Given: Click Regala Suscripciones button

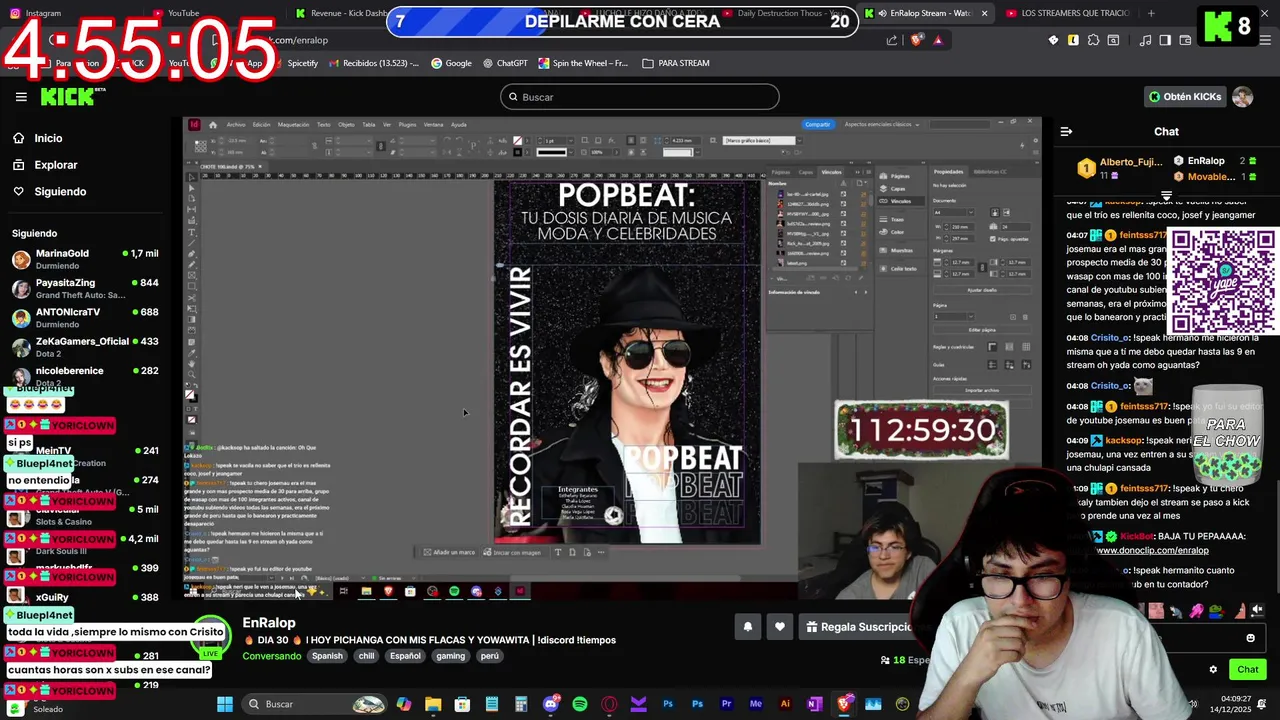Looking at the screenshot, I should click(858, 627).
